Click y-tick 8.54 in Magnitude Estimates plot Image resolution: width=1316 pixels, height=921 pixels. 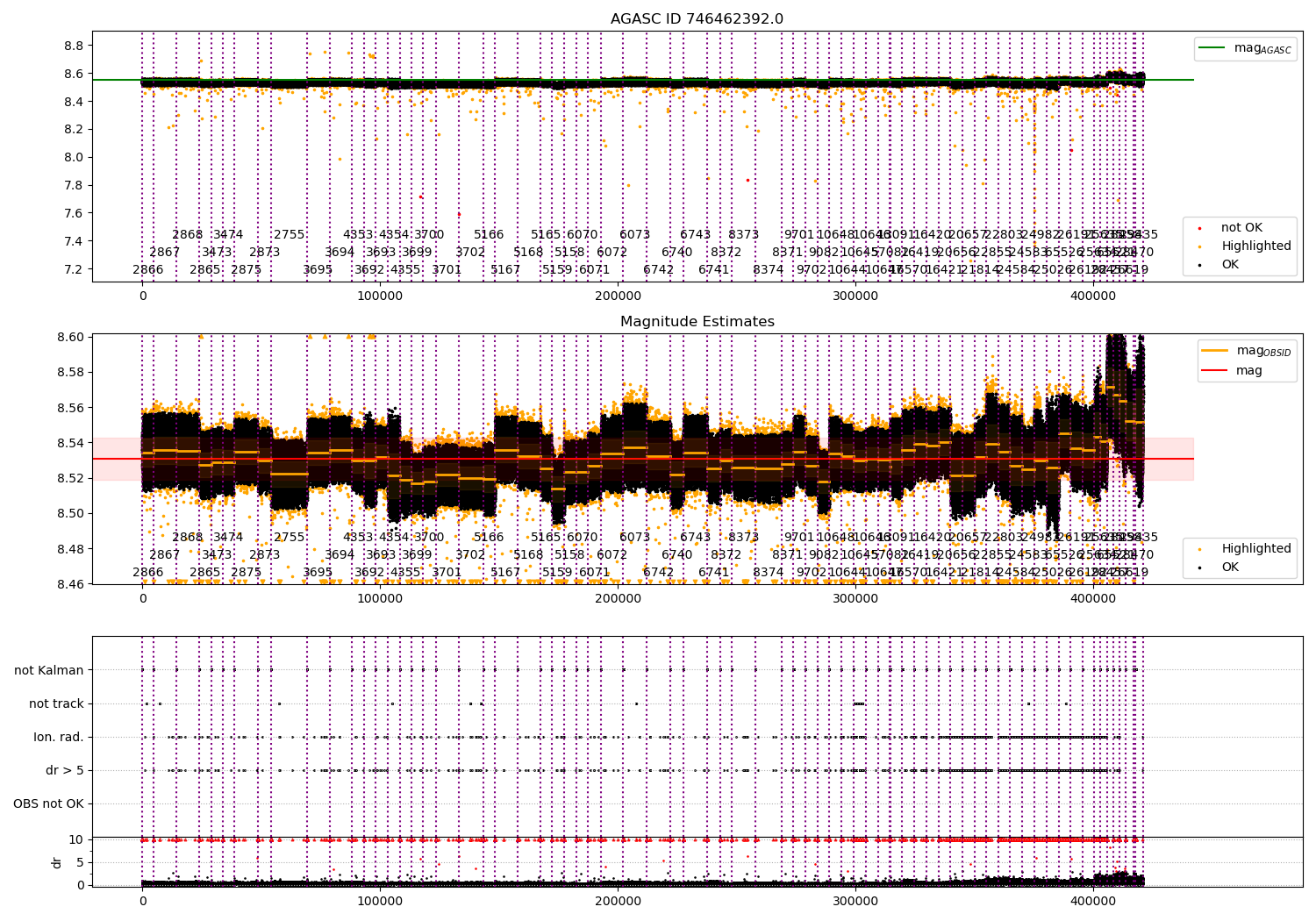(70, 443)
